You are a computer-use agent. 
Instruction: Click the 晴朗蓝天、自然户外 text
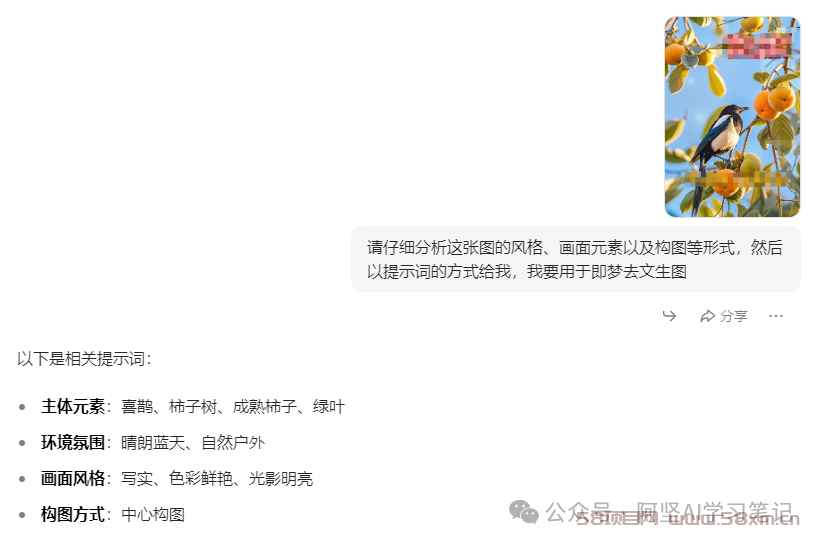coord(193,443)
